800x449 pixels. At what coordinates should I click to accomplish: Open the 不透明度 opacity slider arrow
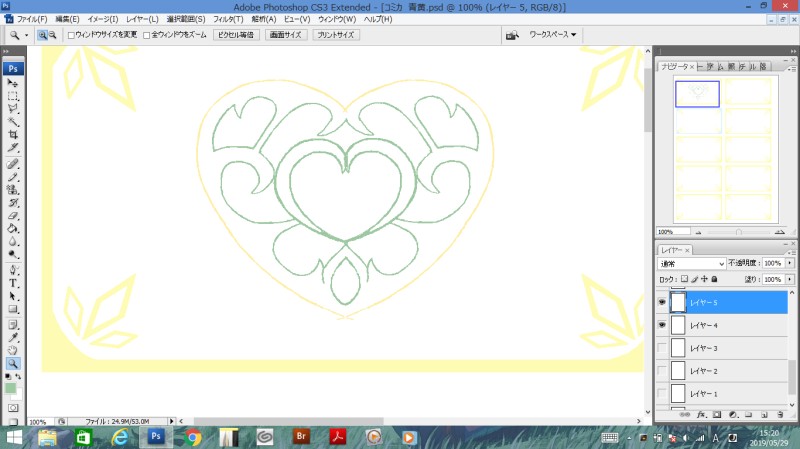coord(790,263)
